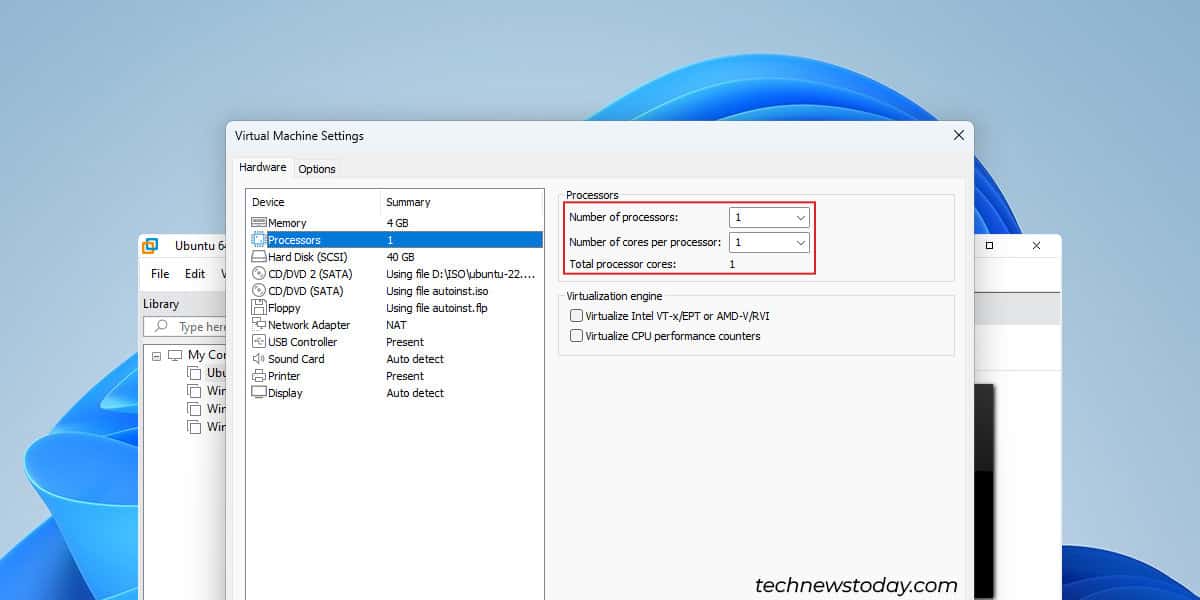The image size is (1200, 600).
Task: Select the Memory device icon
Action: tap(258, 223)
